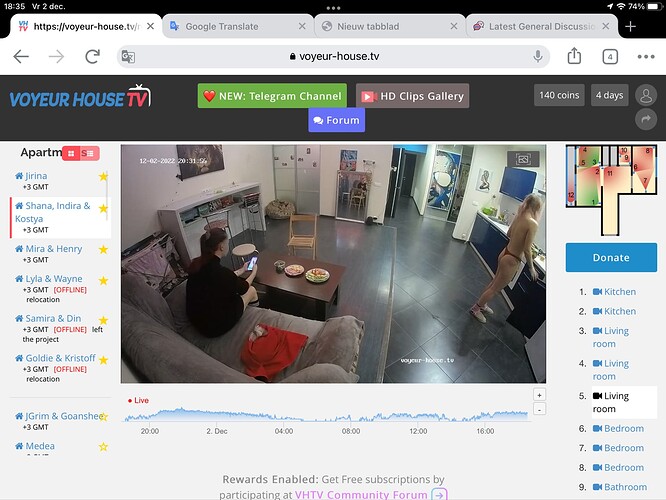
Task: Open the VHTV Community Forum link
Action: click(361, 495)
